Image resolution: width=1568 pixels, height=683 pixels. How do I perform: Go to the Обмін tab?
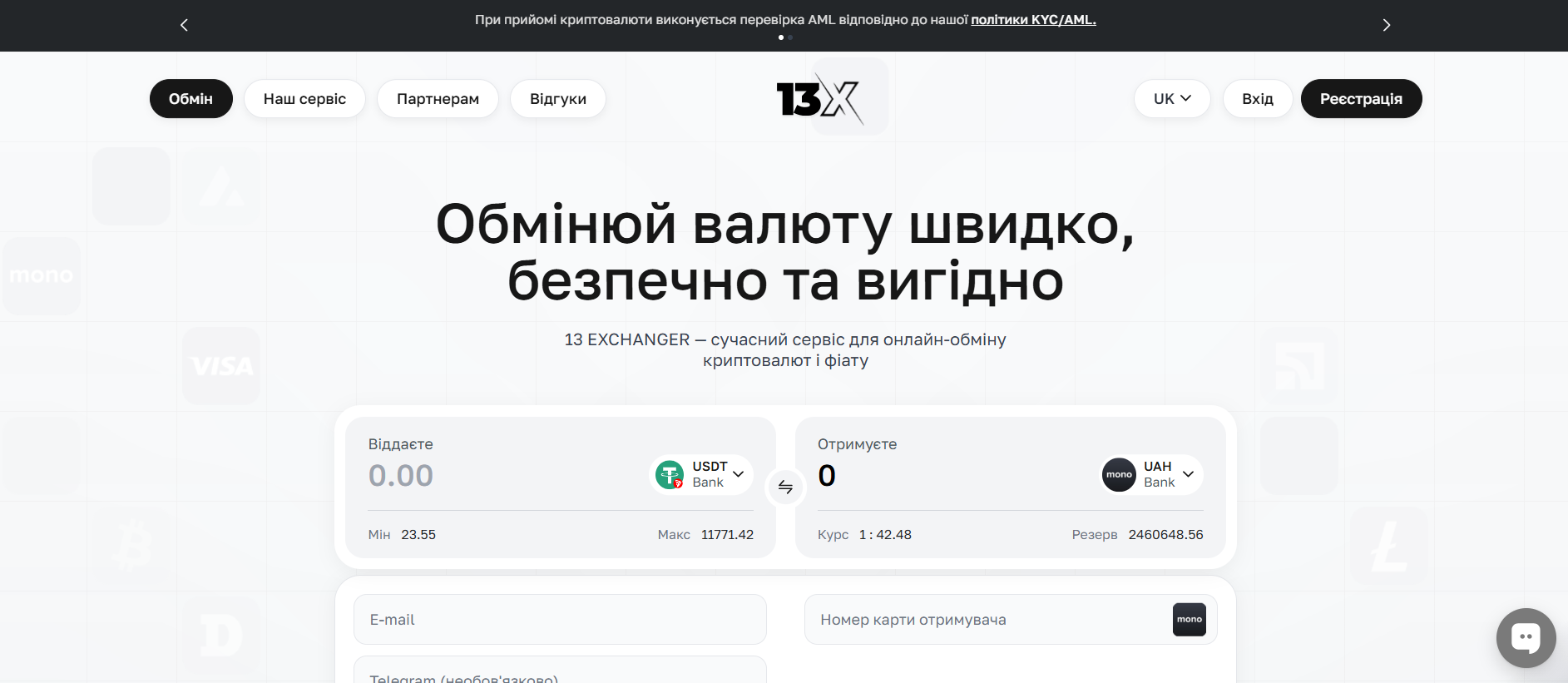tap(190, 99)
